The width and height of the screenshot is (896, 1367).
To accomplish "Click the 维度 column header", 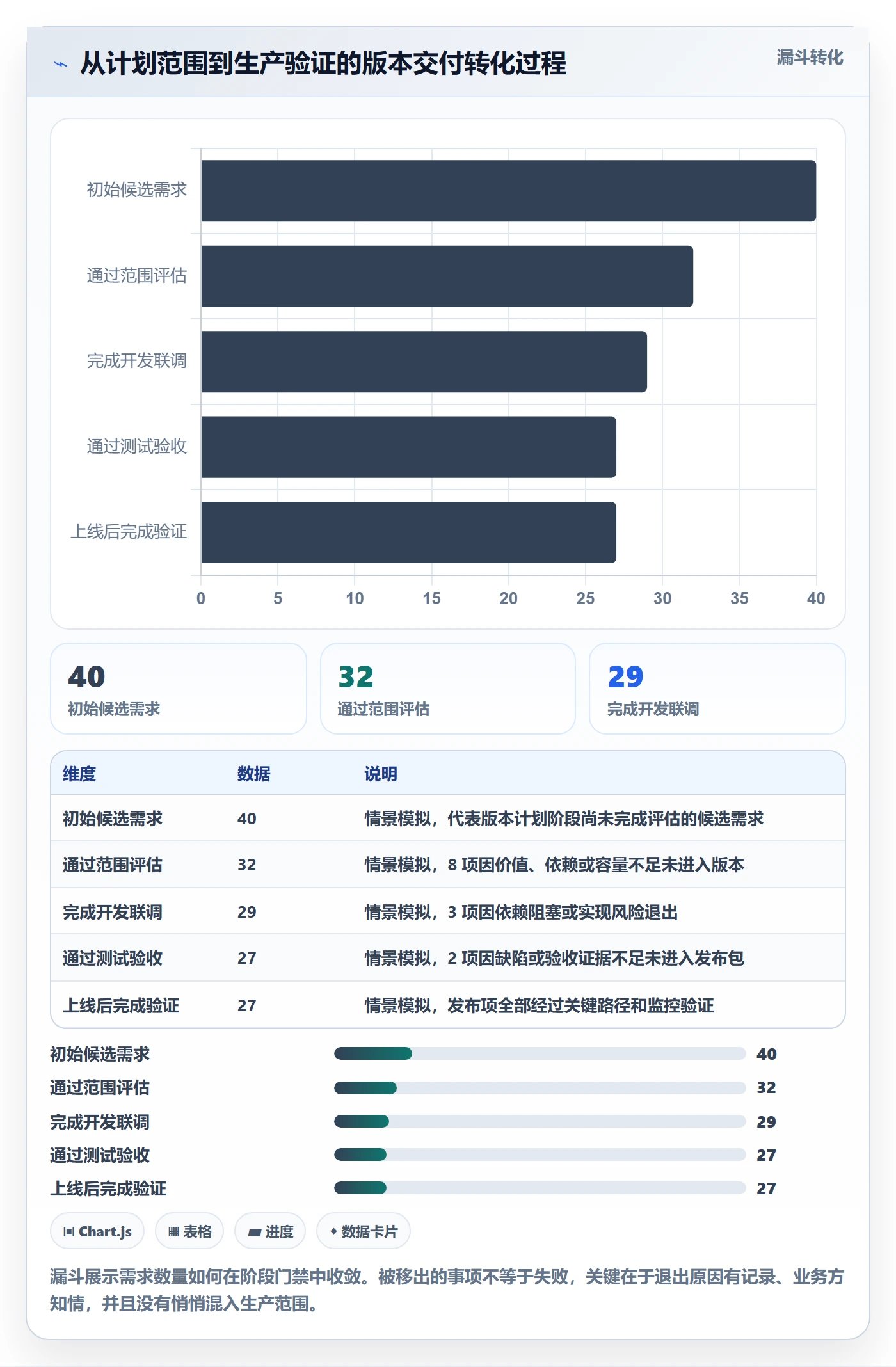I will point(79,774).
